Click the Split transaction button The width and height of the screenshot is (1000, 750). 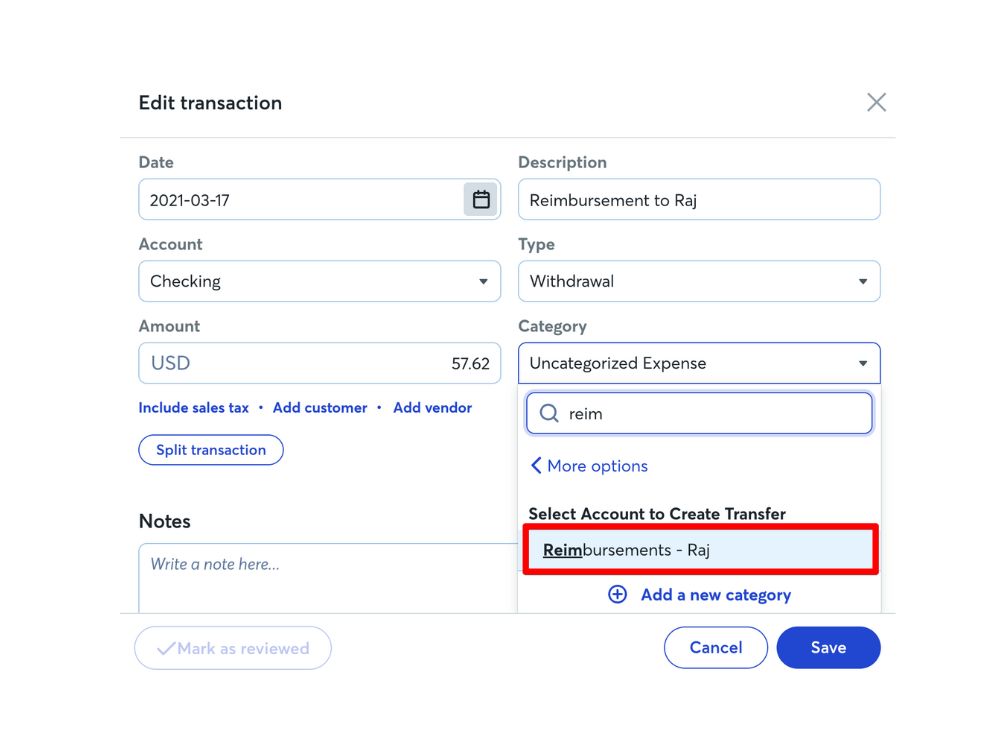211,450
